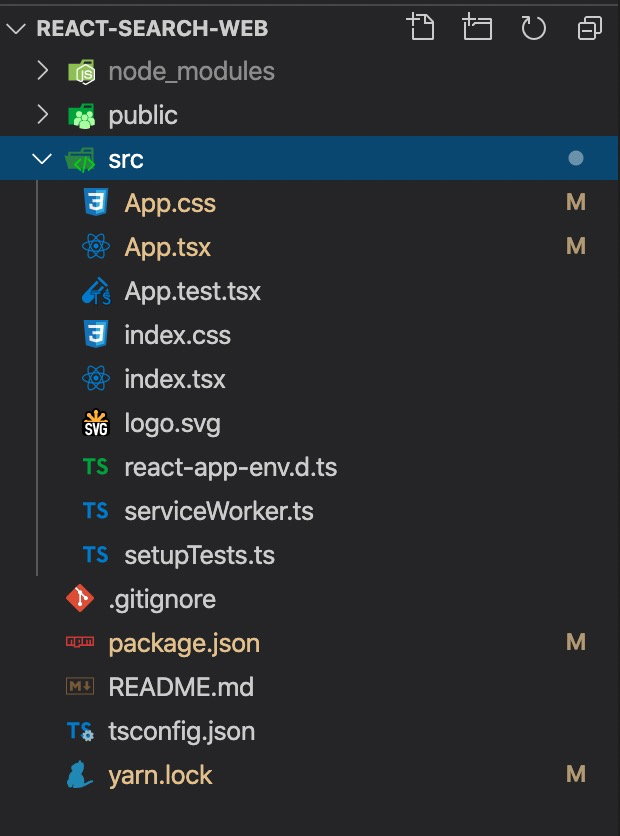Click the modified dot badge on src
This screenshot has width=620, height=836.
(x=576, y=158)
